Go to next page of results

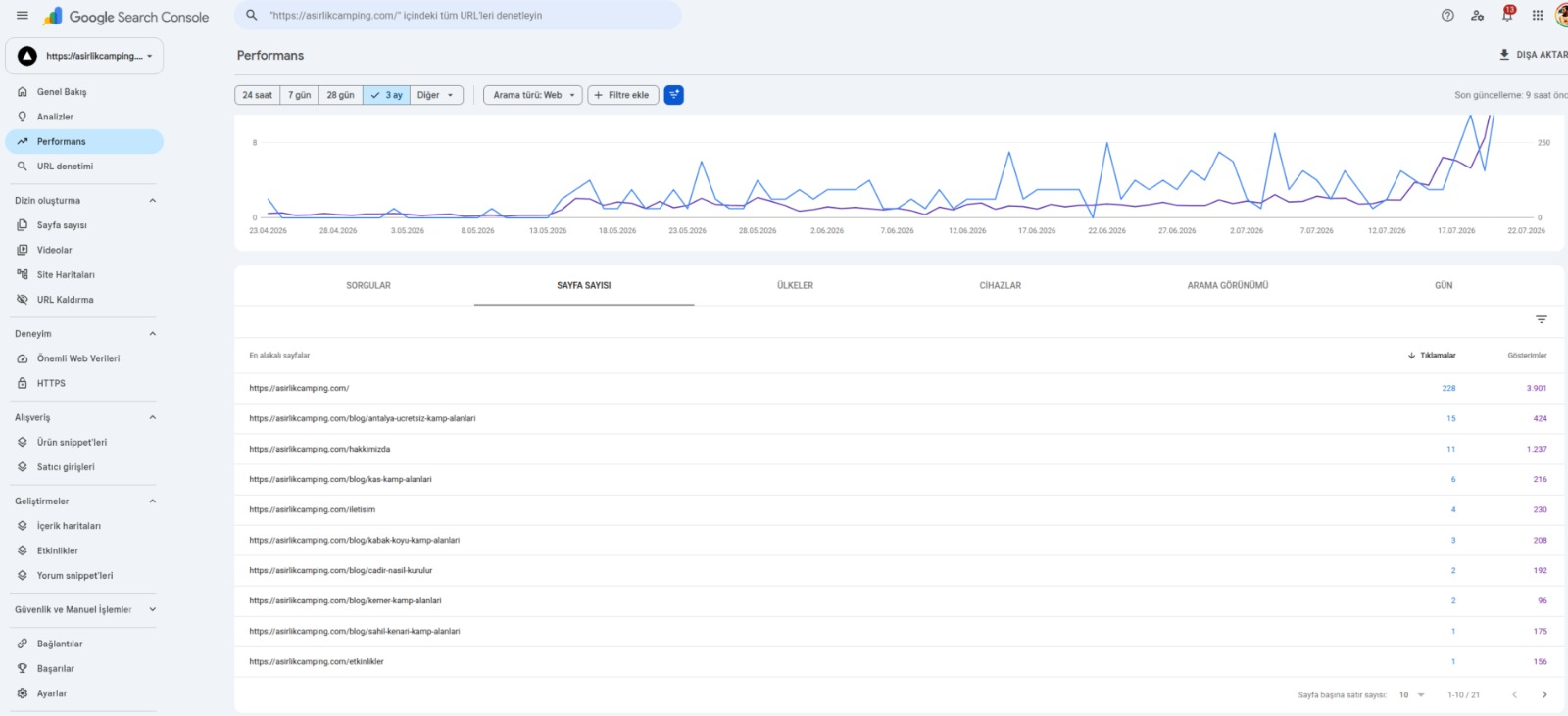coord(1544,695)
